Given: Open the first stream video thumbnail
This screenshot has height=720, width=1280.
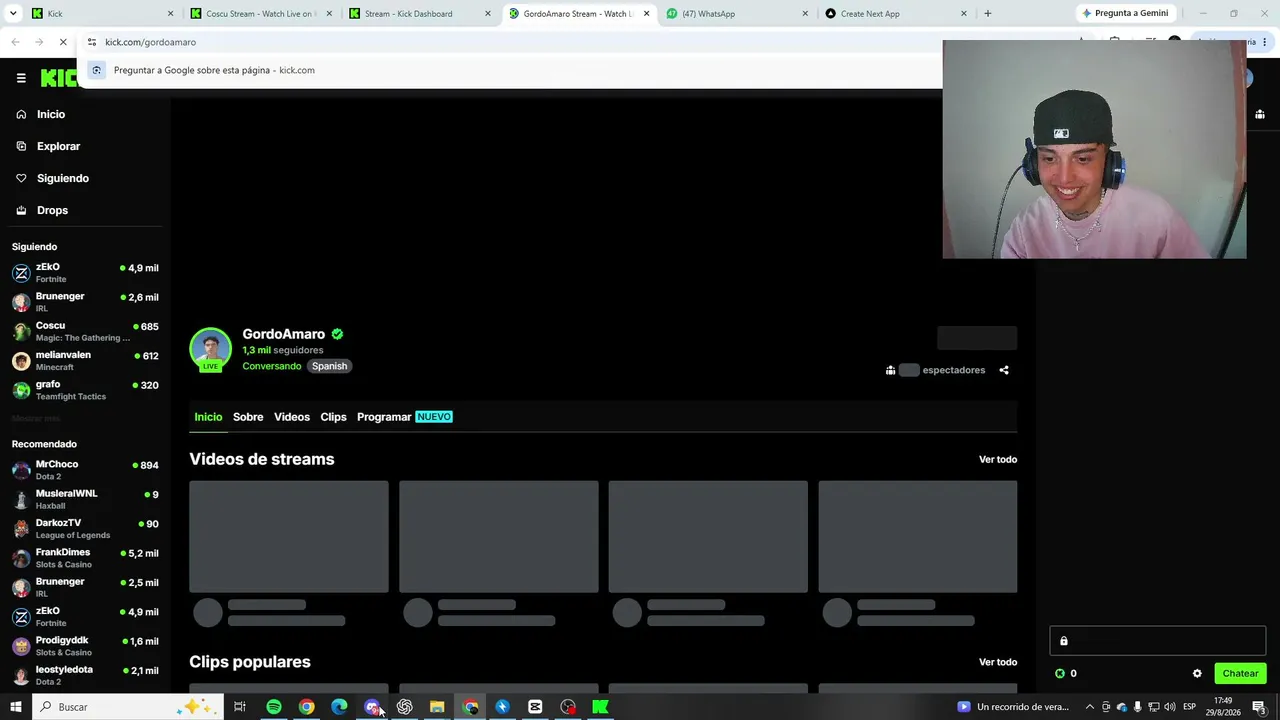Looking at the screenshot, I should pos(289,537).
